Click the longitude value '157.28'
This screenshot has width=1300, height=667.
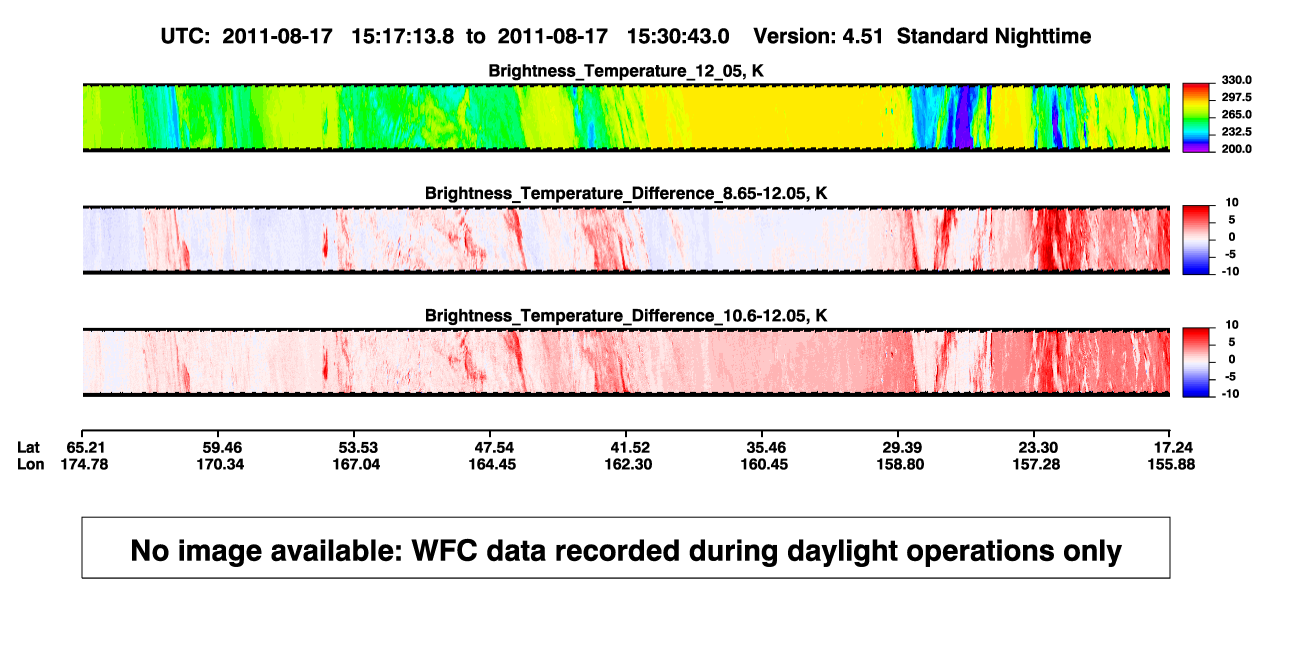pos(1035,464)
